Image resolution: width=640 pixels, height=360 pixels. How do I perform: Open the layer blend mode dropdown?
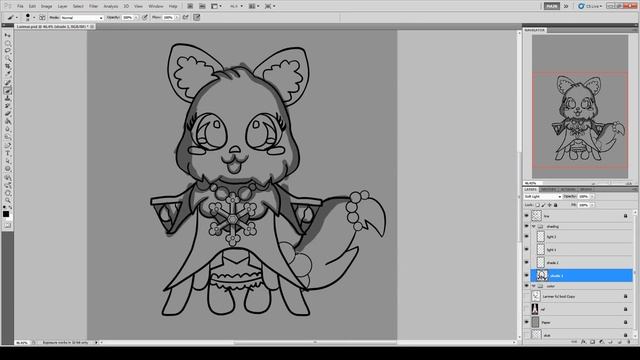pos(543,196)
